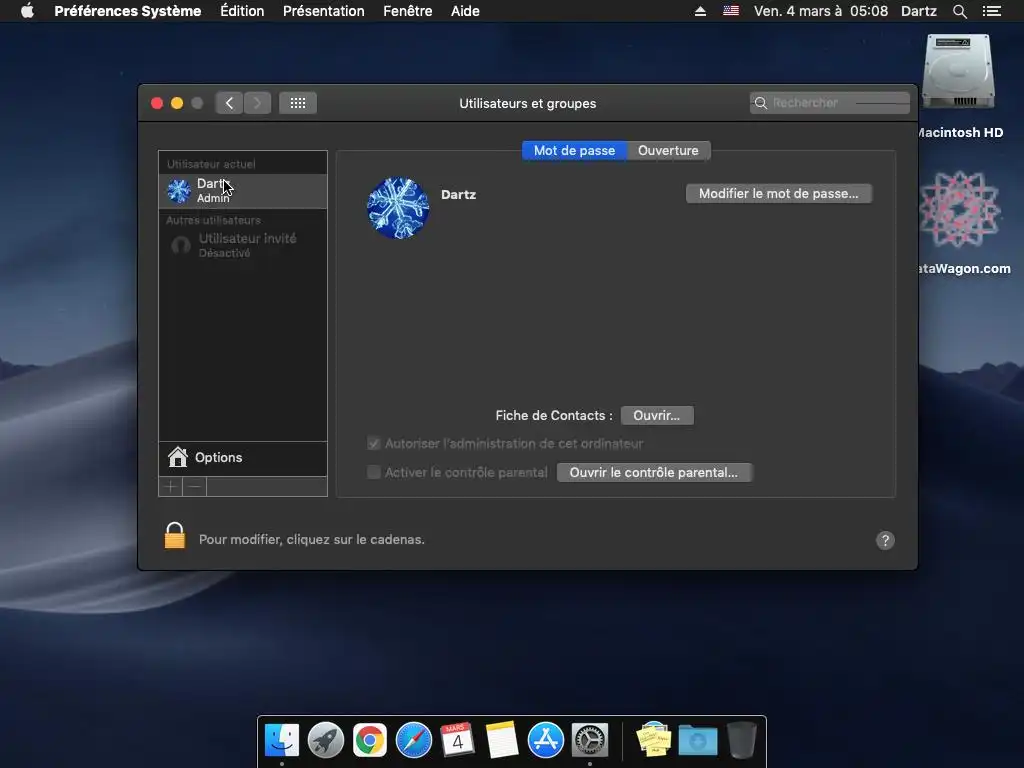Viewport: 1024px width, 768px height.
Task: Click Modifier le mot de passe button
Action: click(x=778, y=193)
